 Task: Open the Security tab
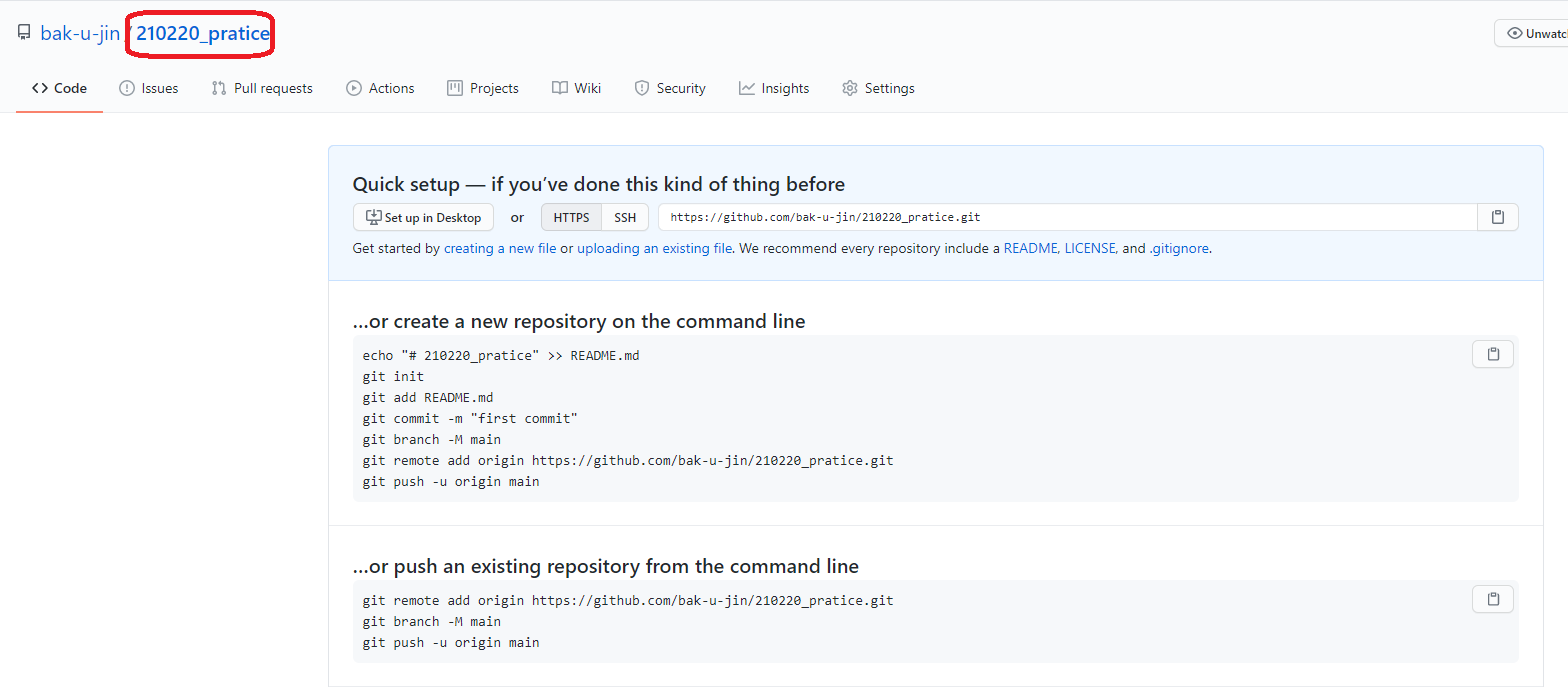670,88
